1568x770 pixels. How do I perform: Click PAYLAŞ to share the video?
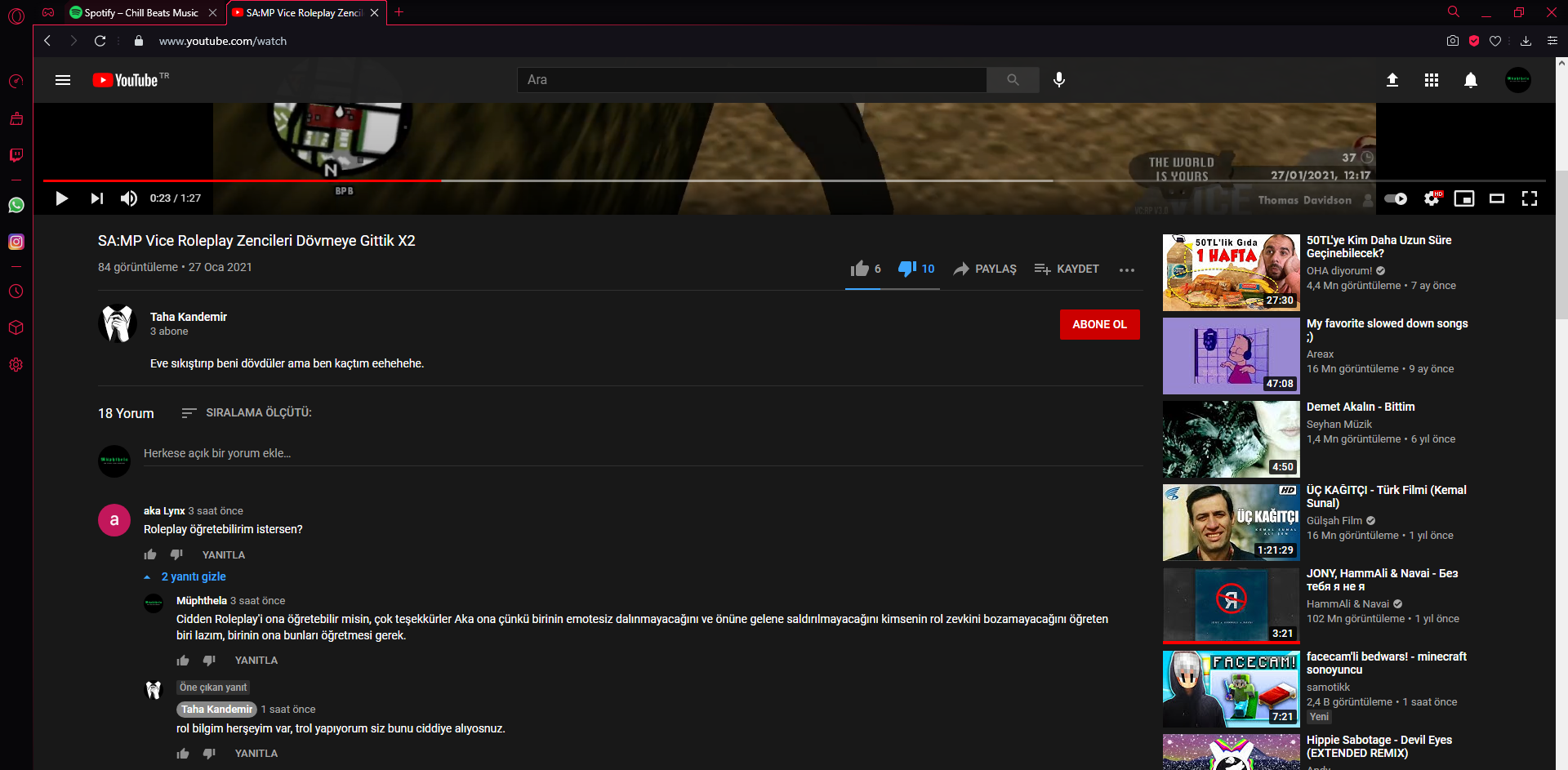[x=985, y=269]
